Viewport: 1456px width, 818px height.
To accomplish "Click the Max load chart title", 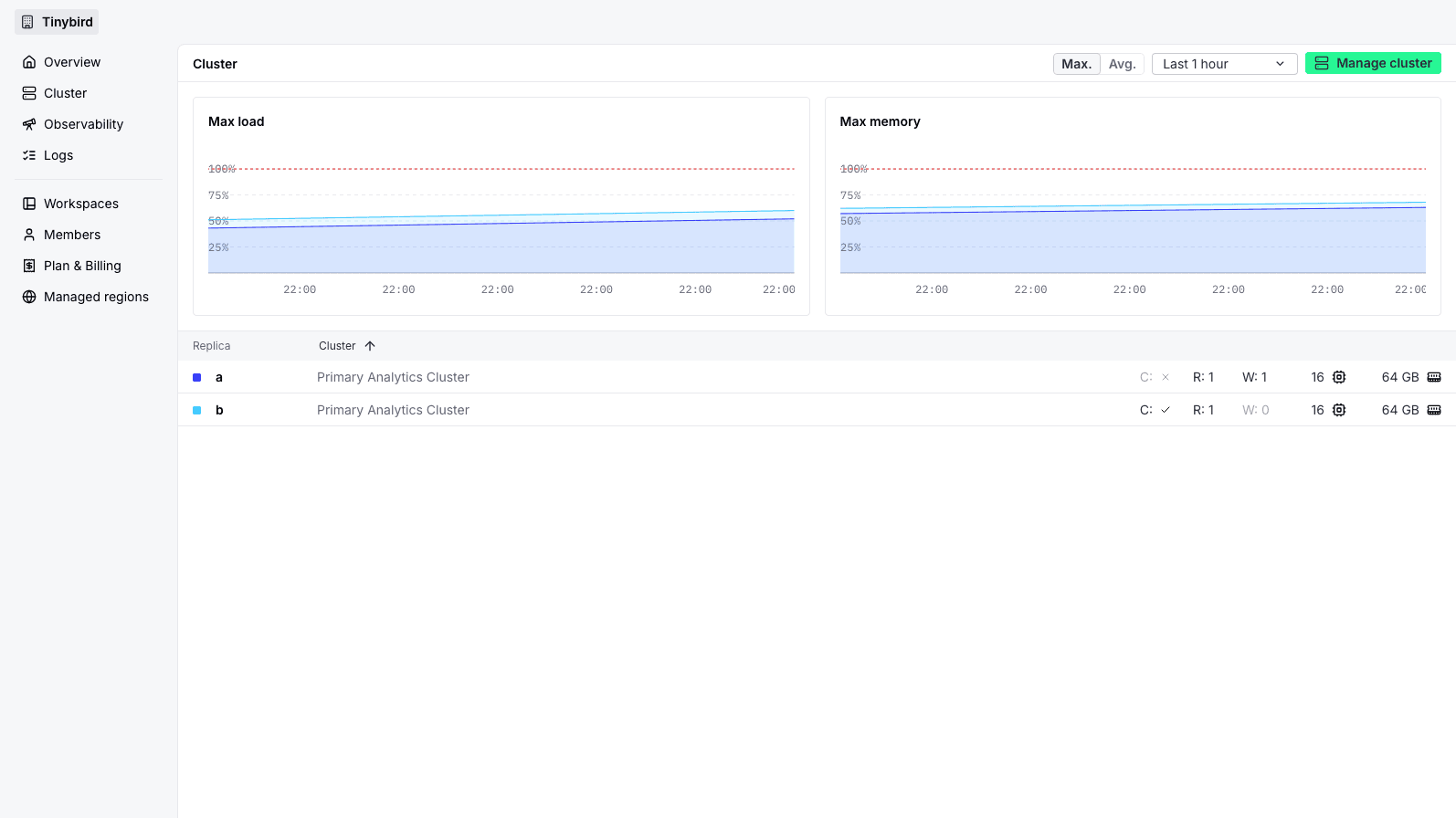I will coord(237,121).
